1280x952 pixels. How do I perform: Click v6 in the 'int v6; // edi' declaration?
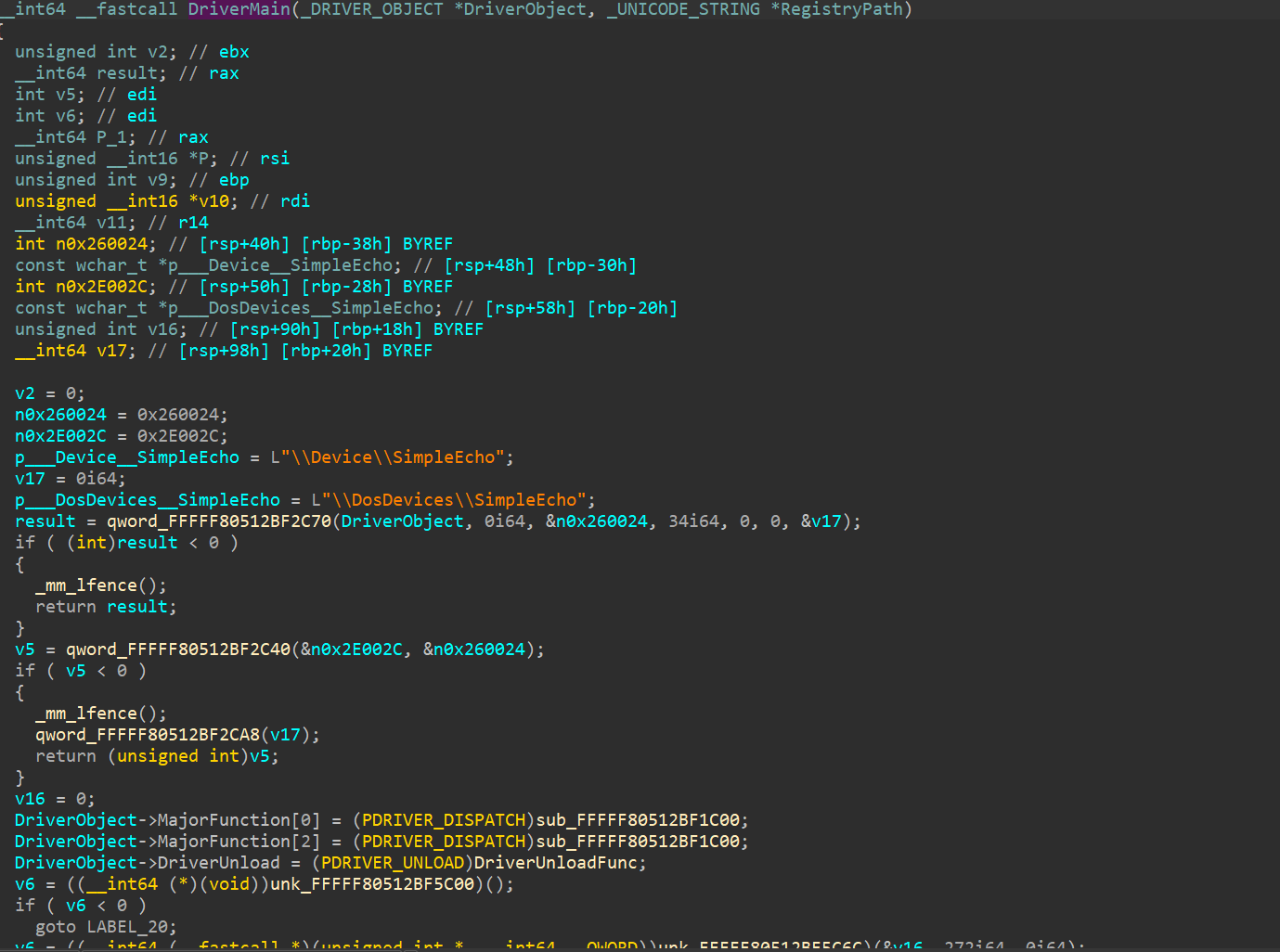66,116
